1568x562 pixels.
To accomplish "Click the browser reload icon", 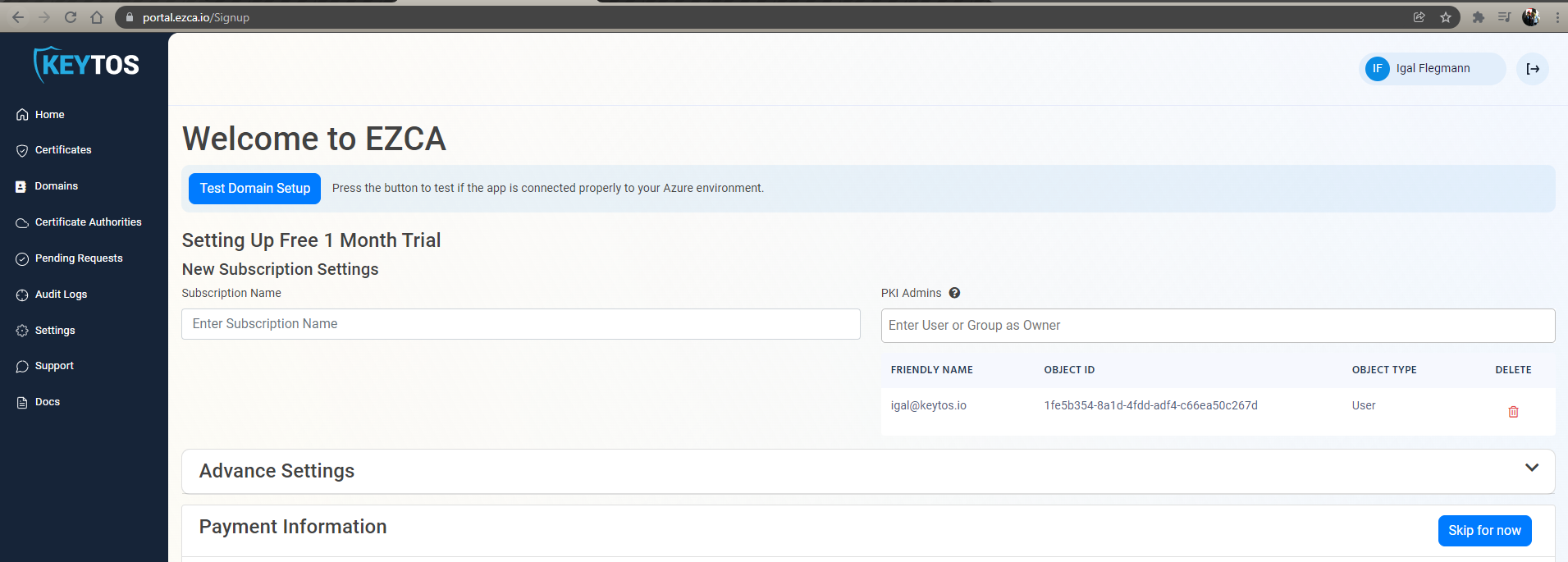I will coord(71,17).
